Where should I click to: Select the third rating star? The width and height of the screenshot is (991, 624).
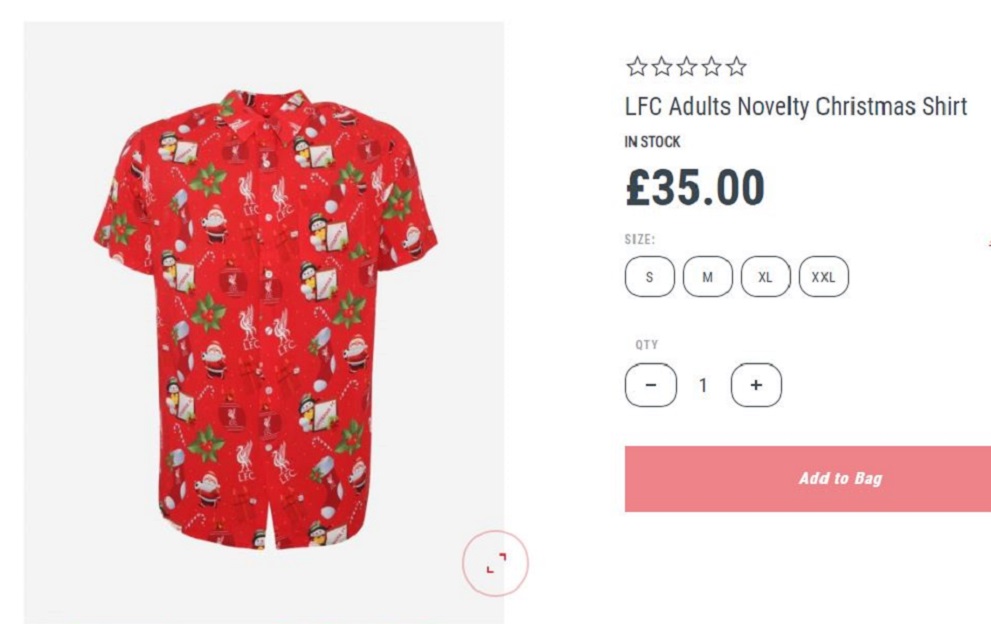pyautogui.click(x=686, y=67)
